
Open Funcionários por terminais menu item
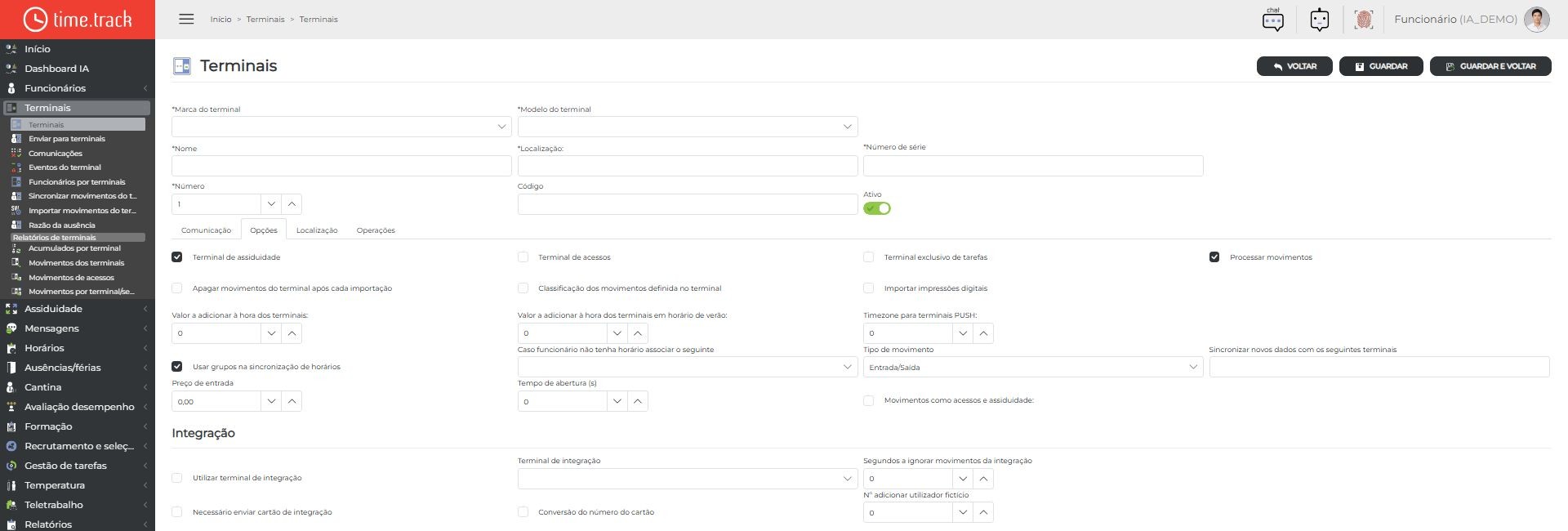[x=77, y=182]
